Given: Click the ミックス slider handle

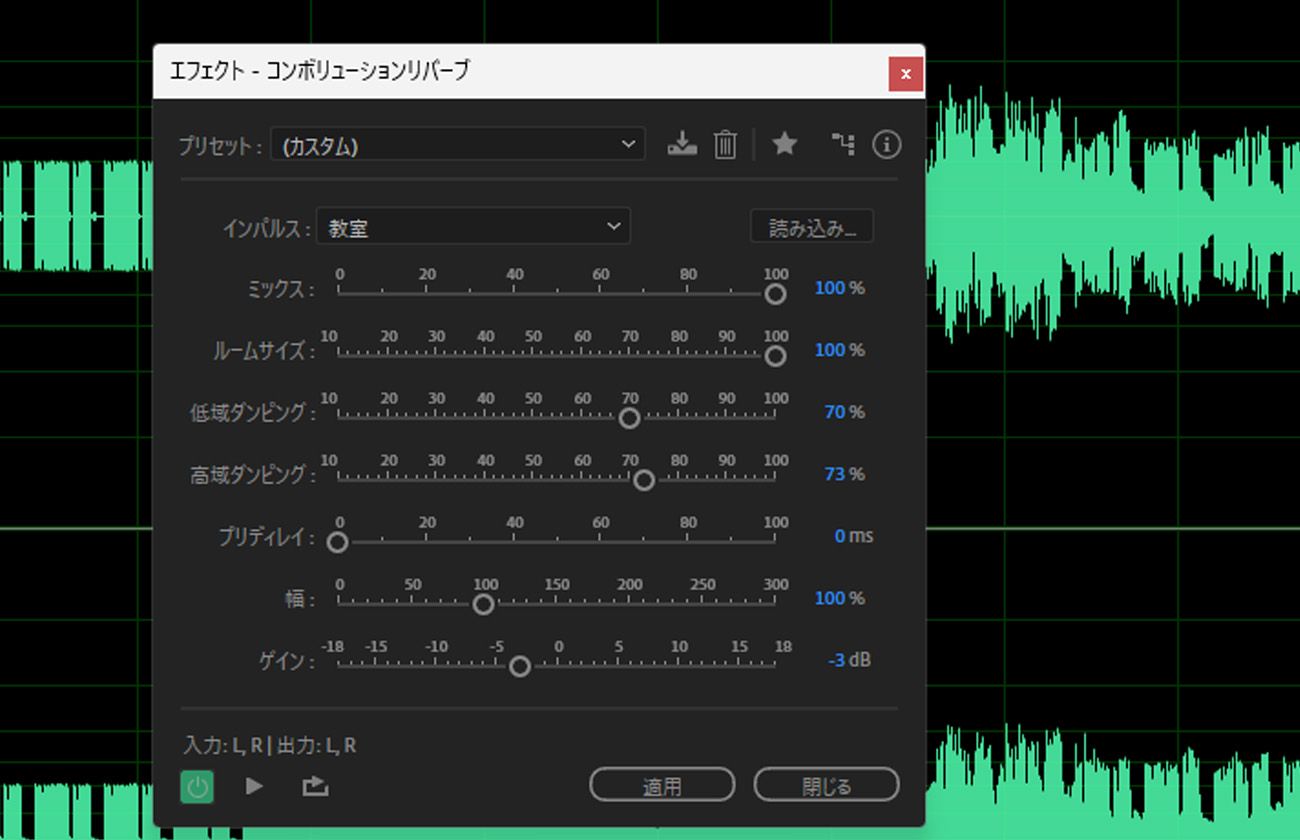Looking at the screenshot, I should 775,294.
